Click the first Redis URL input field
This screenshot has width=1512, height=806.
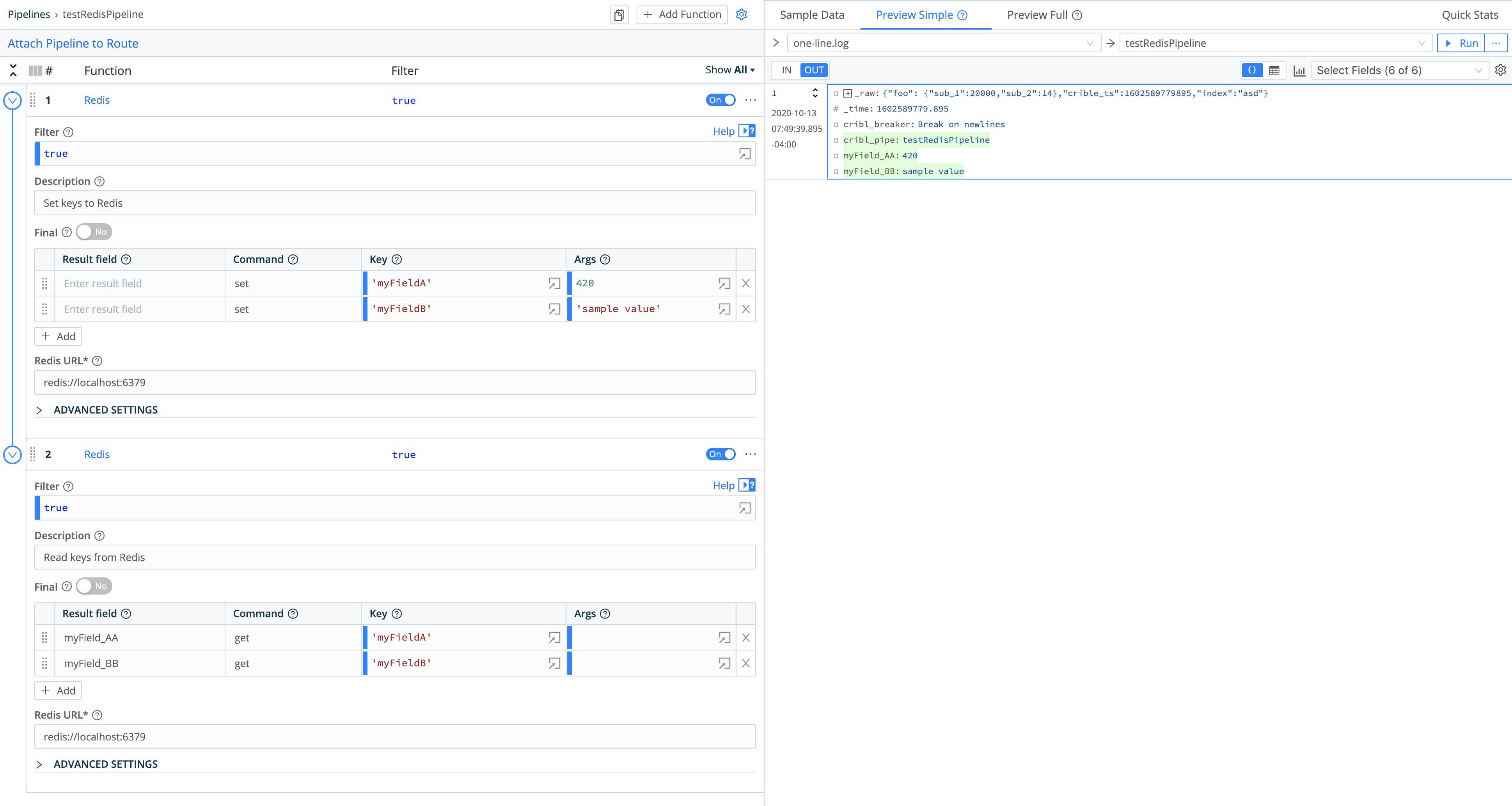(394, 383)
